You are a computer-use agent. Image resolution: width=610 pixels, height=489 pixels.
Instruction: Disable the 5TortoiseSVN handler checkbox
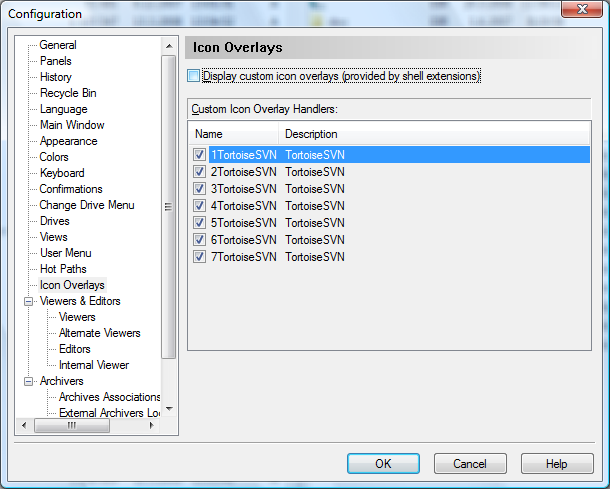pos(199,223)
